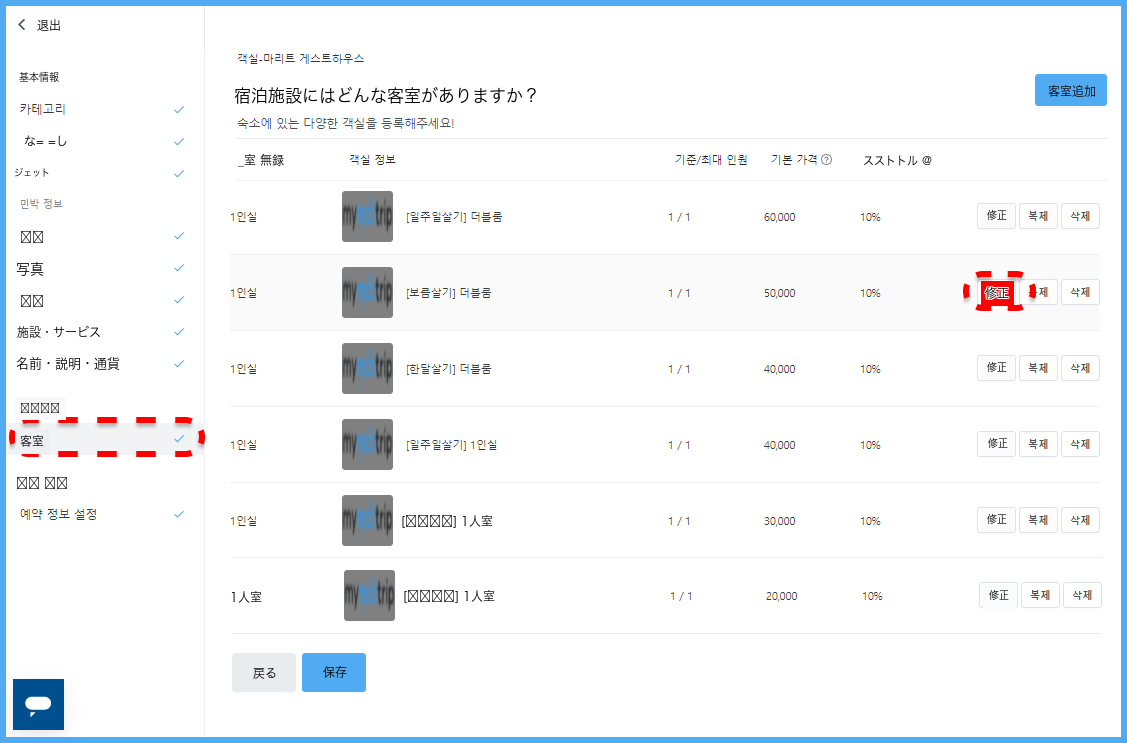Click the 客室追加 button
Viewport: 1127px width, 743px height.
coord(1070,91)
